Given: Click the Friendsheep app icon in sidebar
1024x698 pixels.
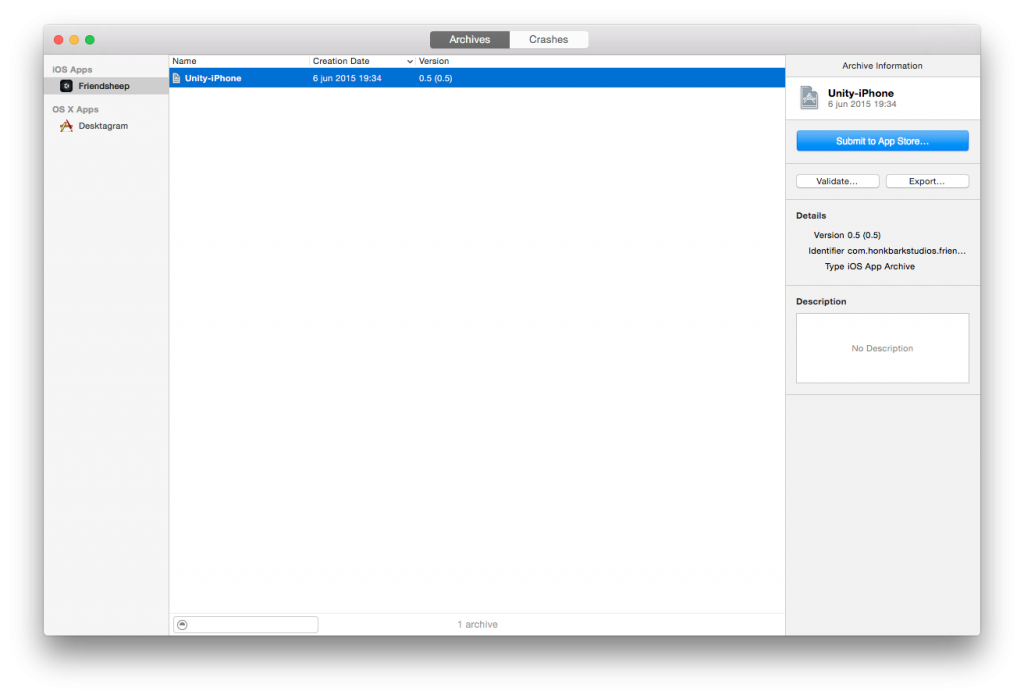Looking at the screenshot, I should coord(66,86).
